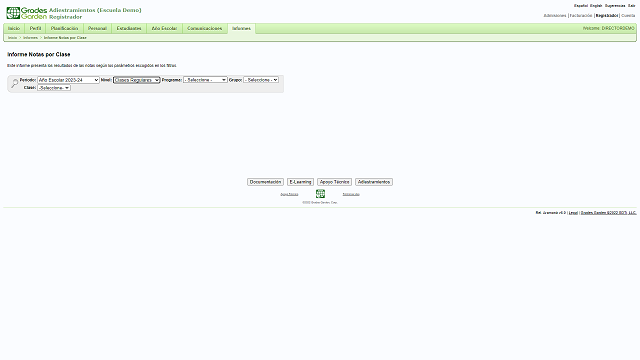
Task: Click the Documentación button
Action: click(x=265, y=182)
